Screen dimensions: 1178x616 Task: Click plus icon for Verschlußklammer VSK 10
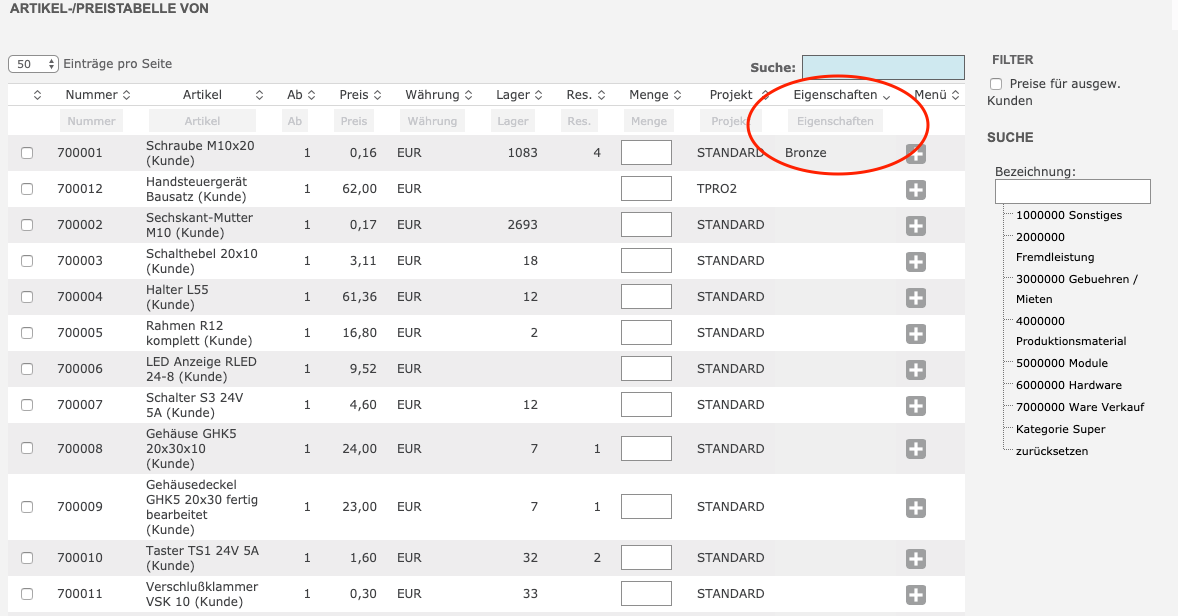pos(915,595)
